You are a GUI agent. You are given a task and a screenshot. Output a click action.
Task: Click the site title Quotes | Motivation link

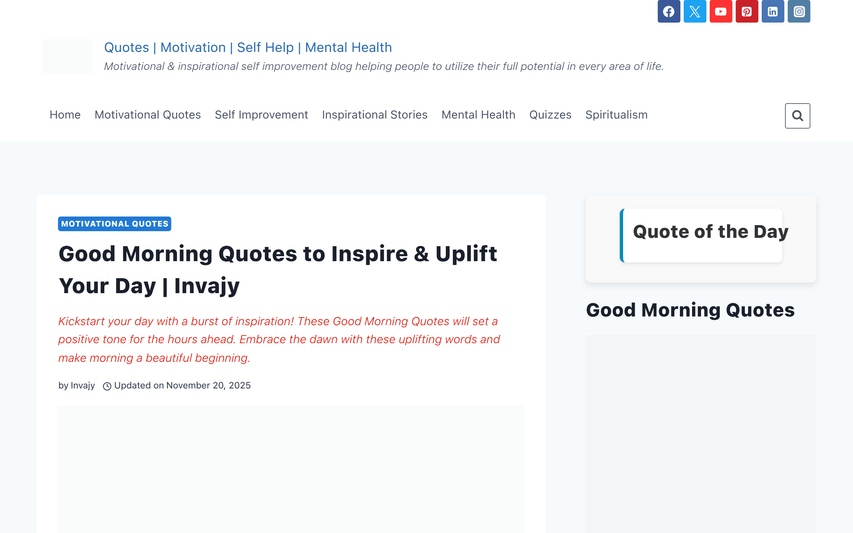coord(248,47)
